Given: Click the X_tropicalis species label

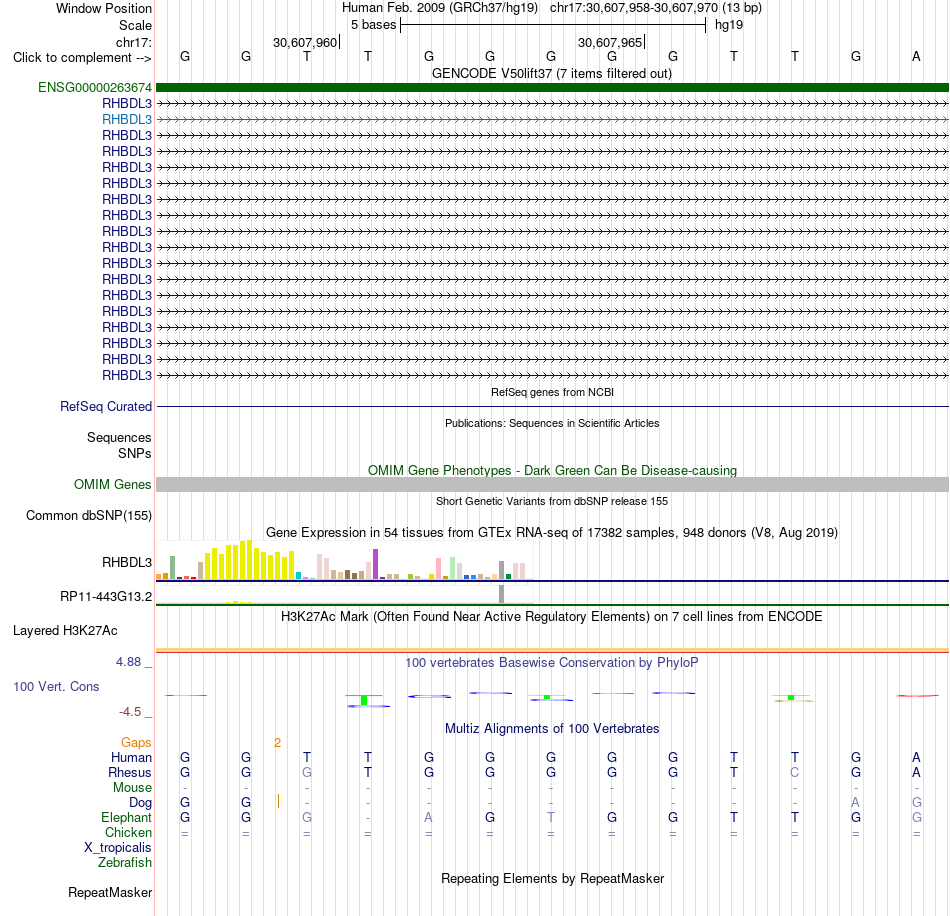Looking at the screenshot, I should coord(118,848).
